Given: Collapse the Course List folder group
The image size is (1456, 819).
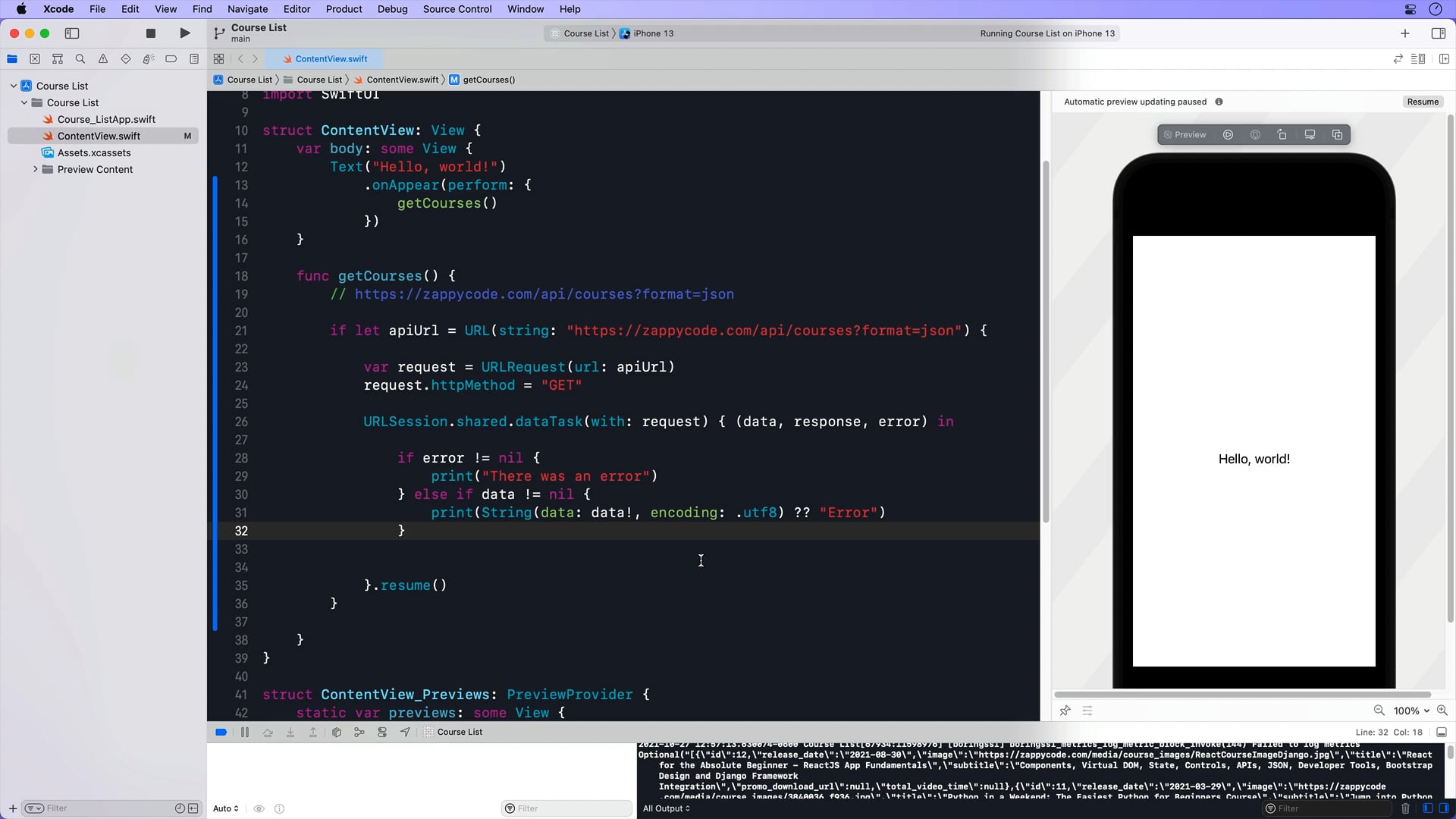Looking at the screenshot, I should (x=24, y=102).
